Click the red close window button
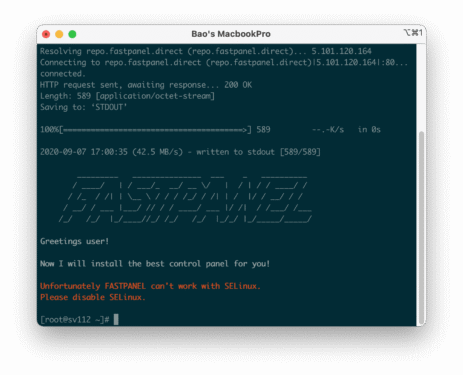Image resolution: width=463 pixels, height=375 pixels. (46, 34)
